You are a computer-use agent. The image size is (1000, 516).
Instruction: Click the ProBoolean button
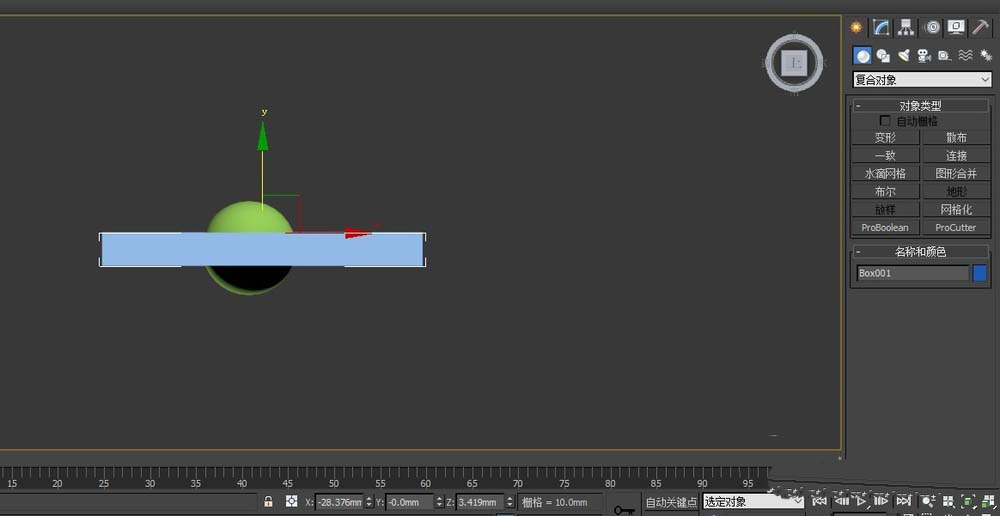[x=885, y=228]
